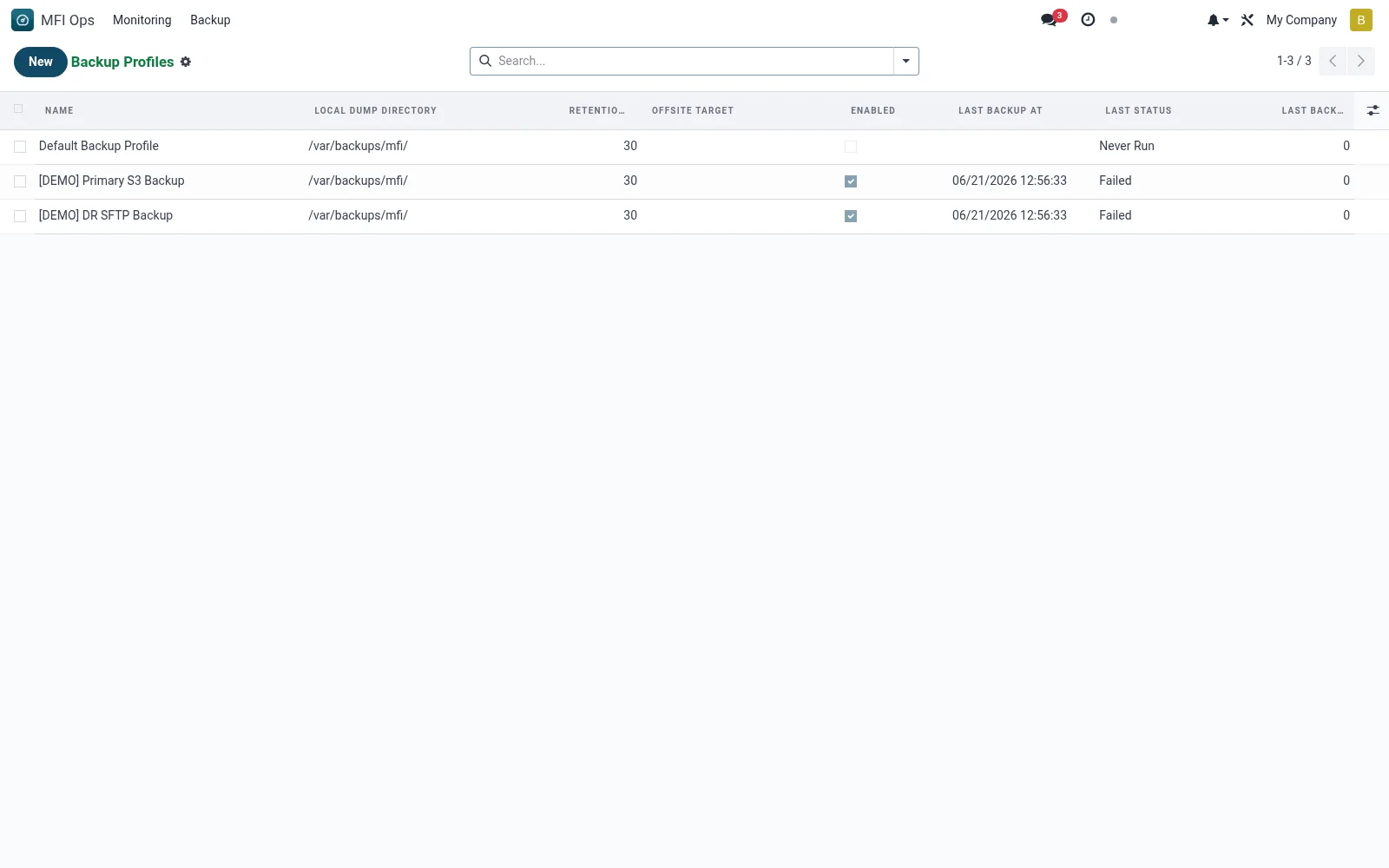Open the [DEMO] Primary S3 Backup record
Viewport: 1389px width, 868px height.
pos(111,181)
